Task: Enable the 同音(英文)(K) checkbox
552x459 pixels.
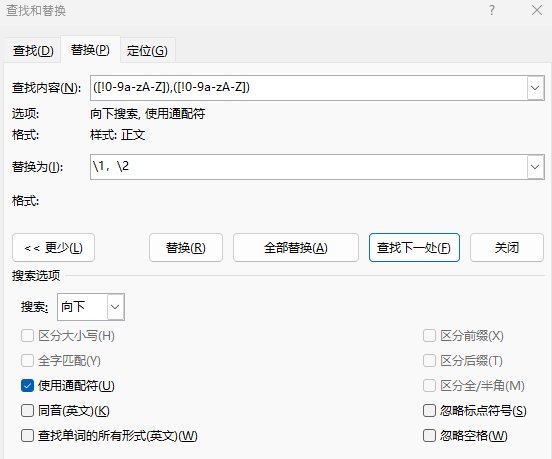Action: tap(27, 411)
